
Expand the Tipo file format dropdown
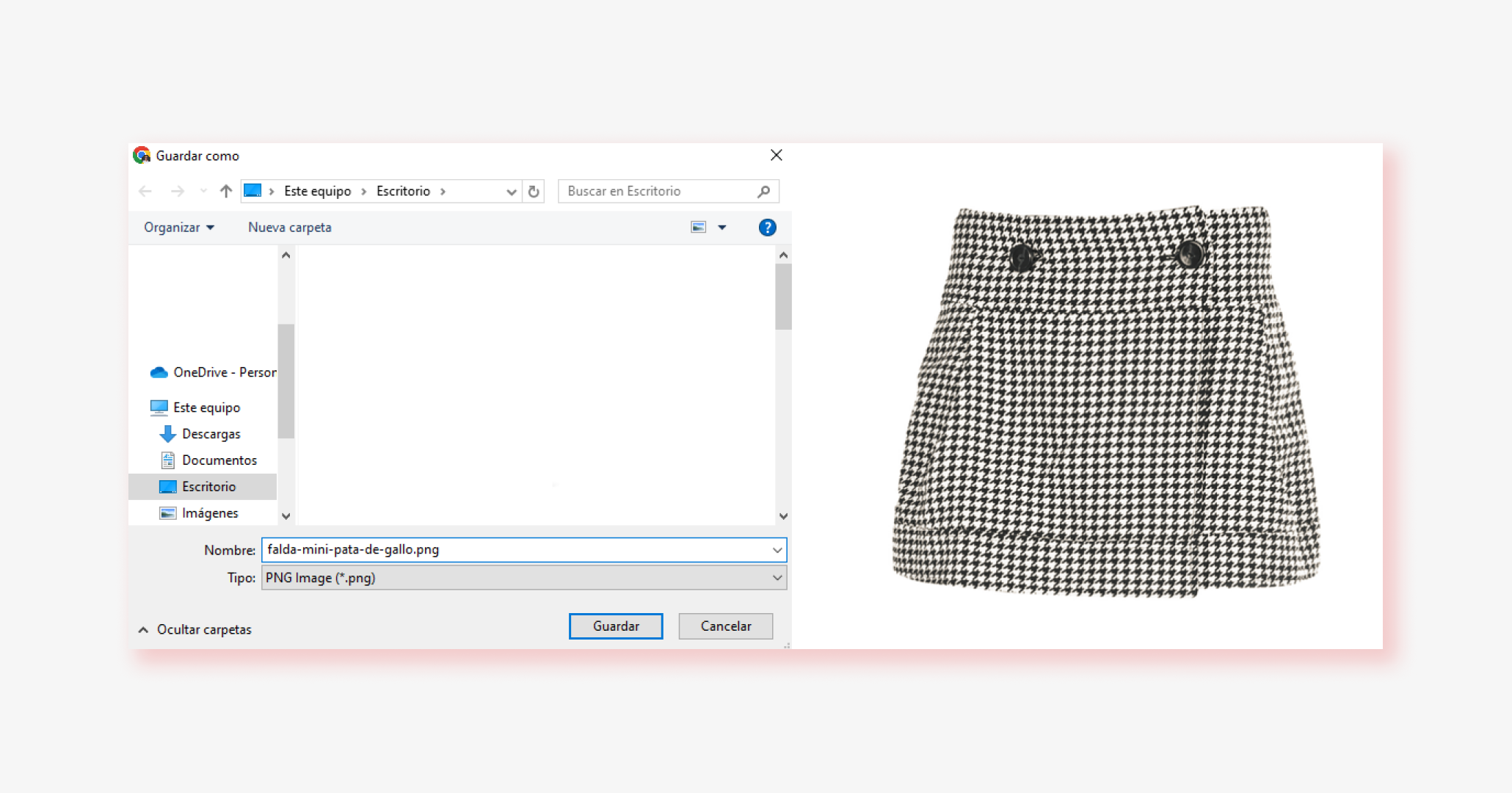(777, 578)
